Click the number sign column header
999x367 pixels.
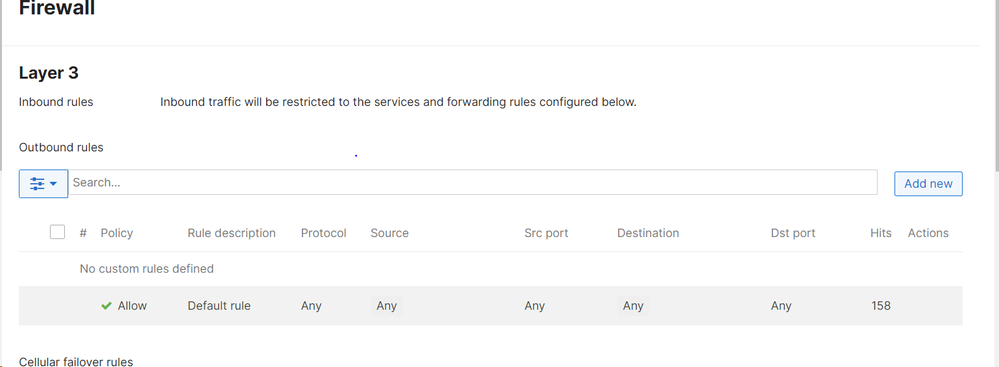point(83,233)
